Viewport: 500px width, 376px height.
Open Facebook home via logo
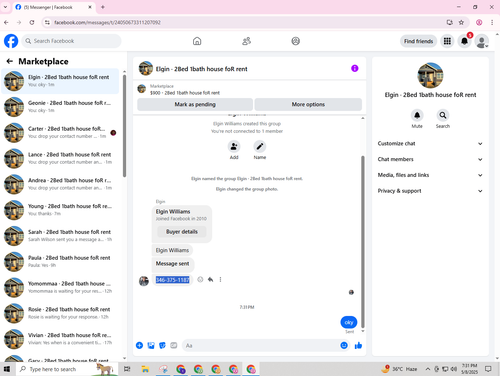pyautogui.click(x=11, y=41)
